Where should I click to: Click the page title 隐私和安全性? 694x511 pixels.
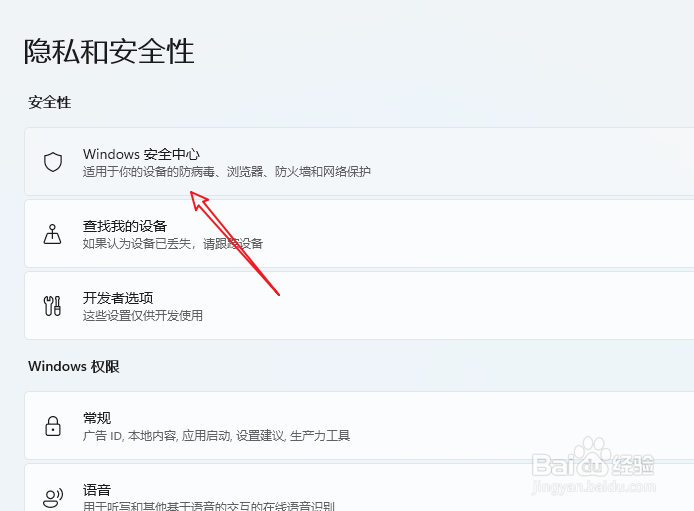[109, 51]
